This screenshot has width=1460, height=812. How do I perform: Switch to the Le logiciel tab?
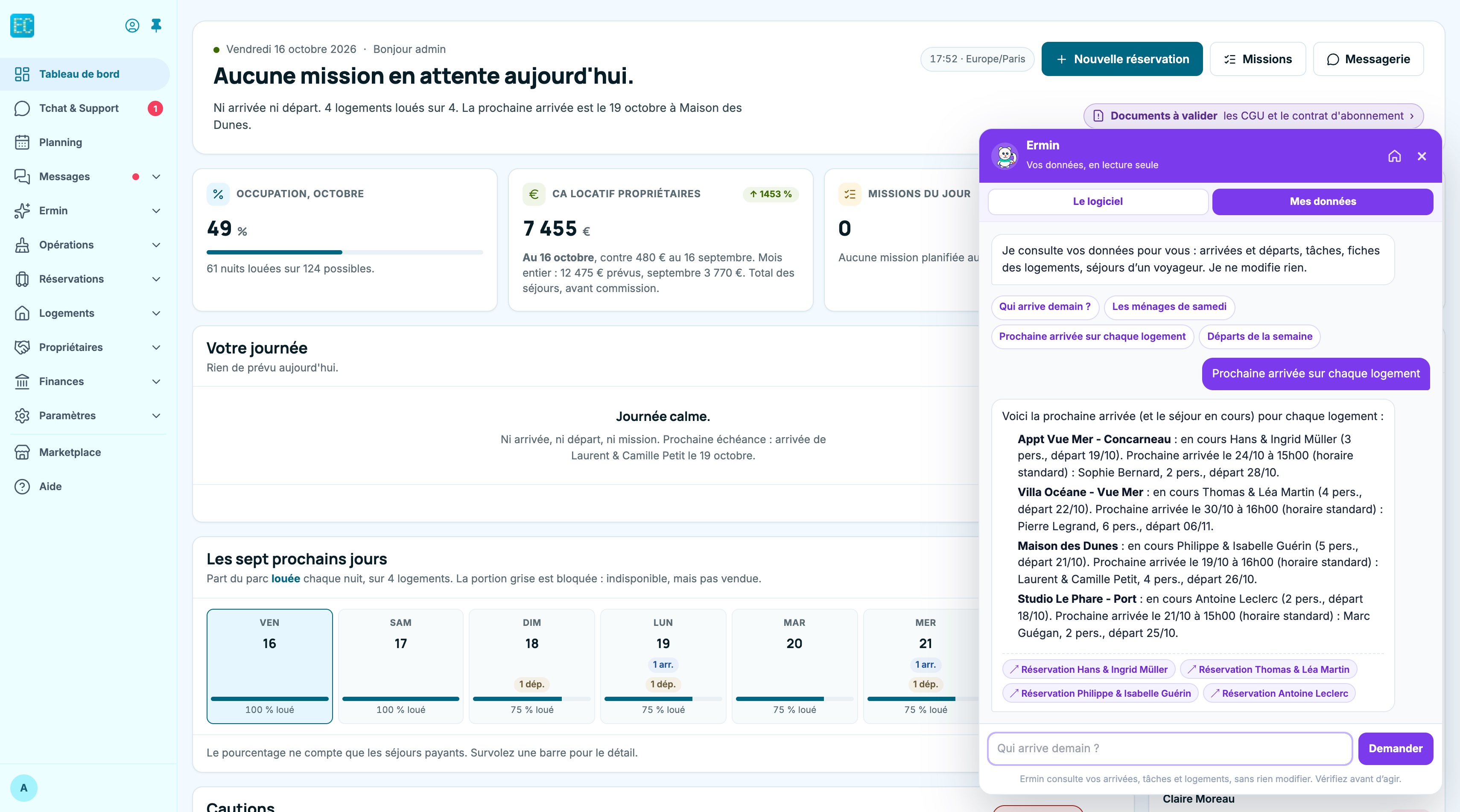click(x=1098, y=202)
